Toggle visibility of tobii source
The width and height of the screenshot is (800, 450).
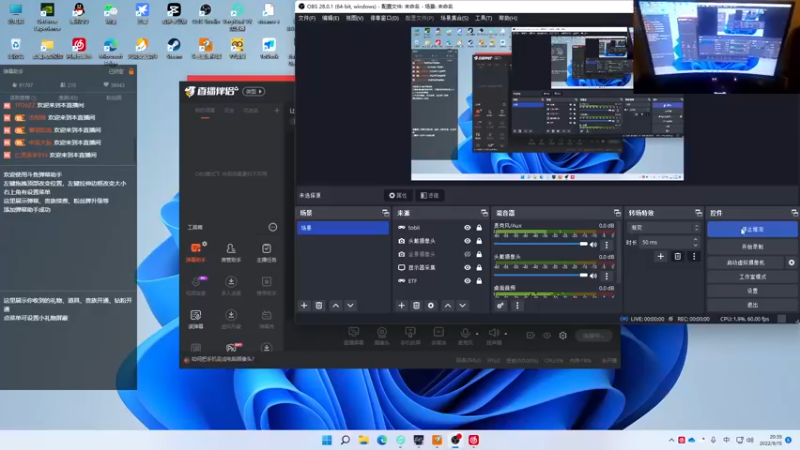pos(467,228)
